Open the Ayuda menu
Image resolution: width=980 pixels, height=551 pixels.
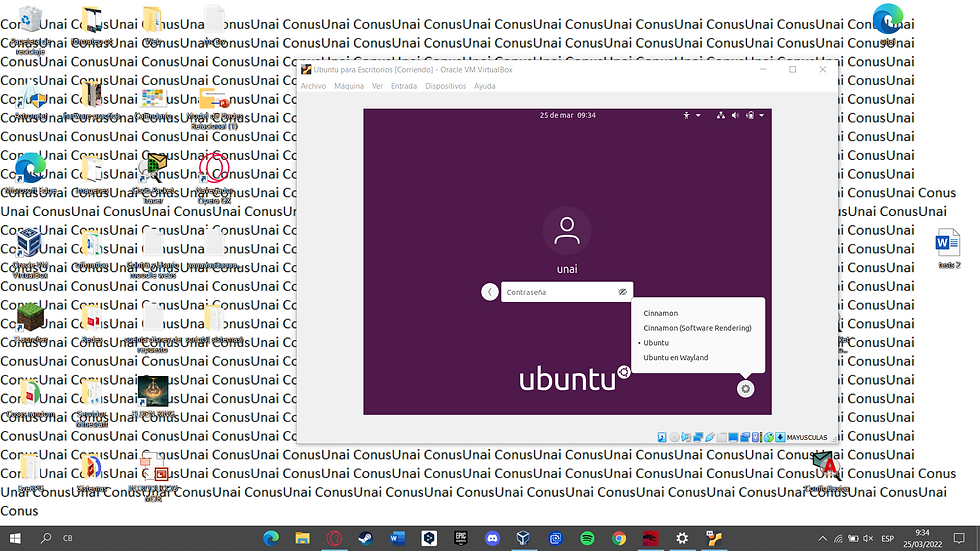[484, 86]
